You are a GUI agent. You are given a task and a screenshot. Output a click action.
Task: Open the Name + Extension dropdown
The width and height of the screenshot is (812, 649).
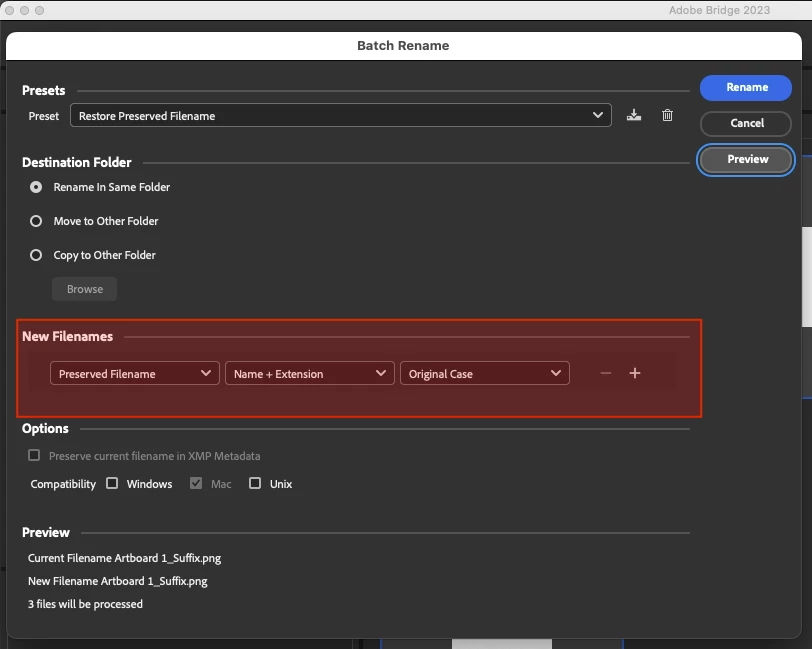click(310, 373)
